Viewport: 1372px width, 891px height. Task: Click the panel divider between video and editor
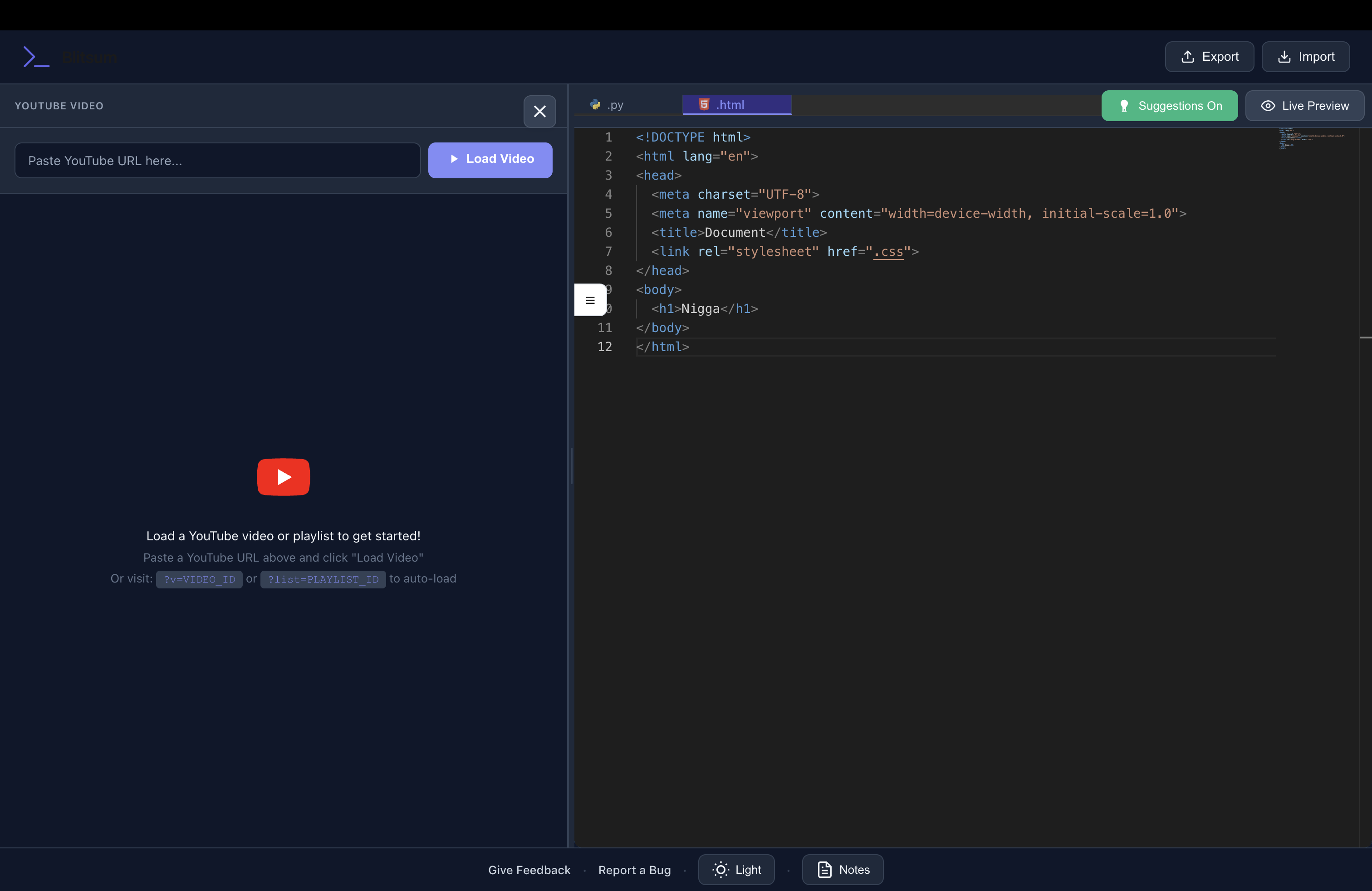click(571, 465)
